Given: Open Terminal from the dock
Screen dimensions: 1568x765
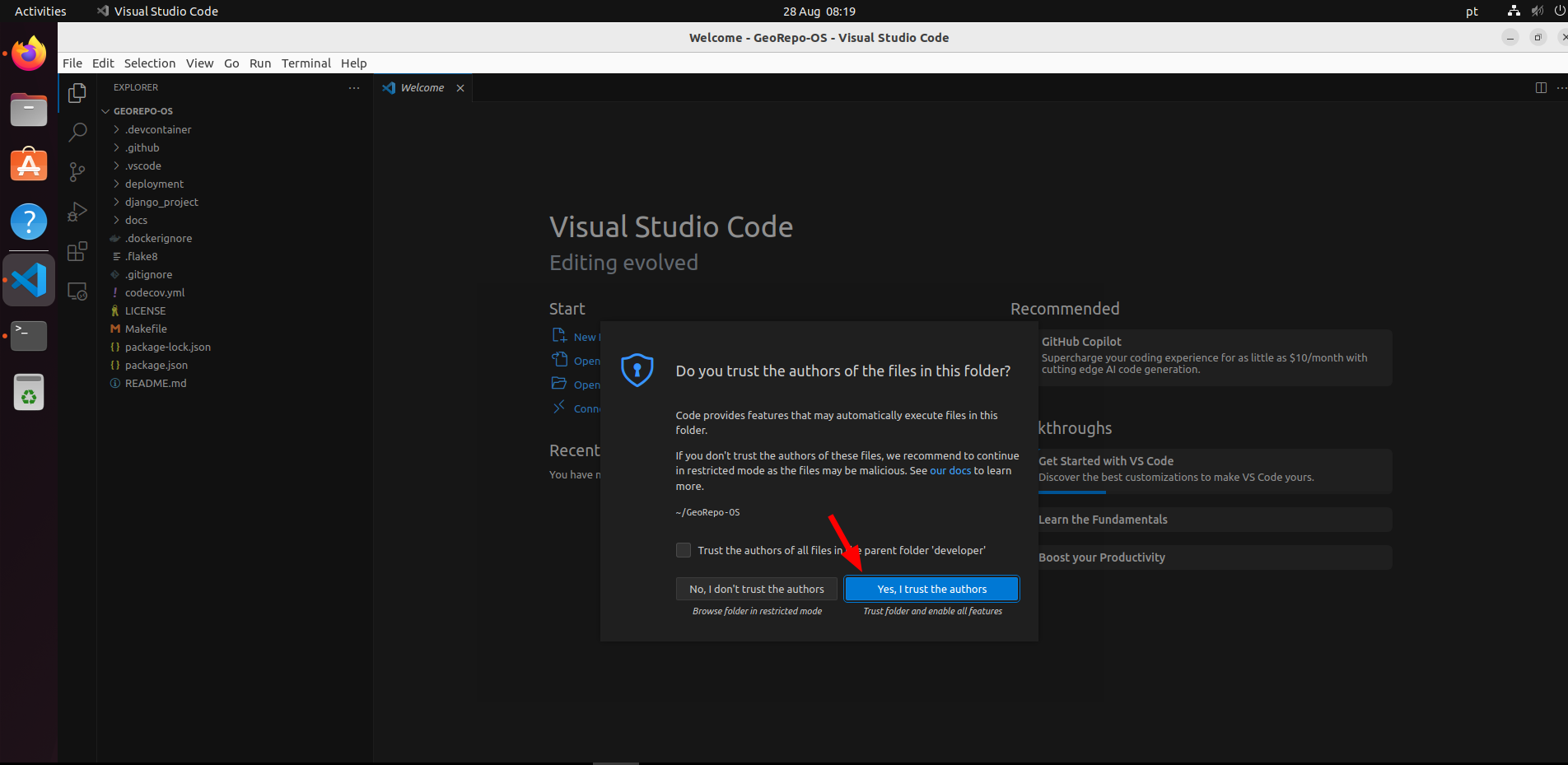Looking at the screenshot, I should point(29,335).
